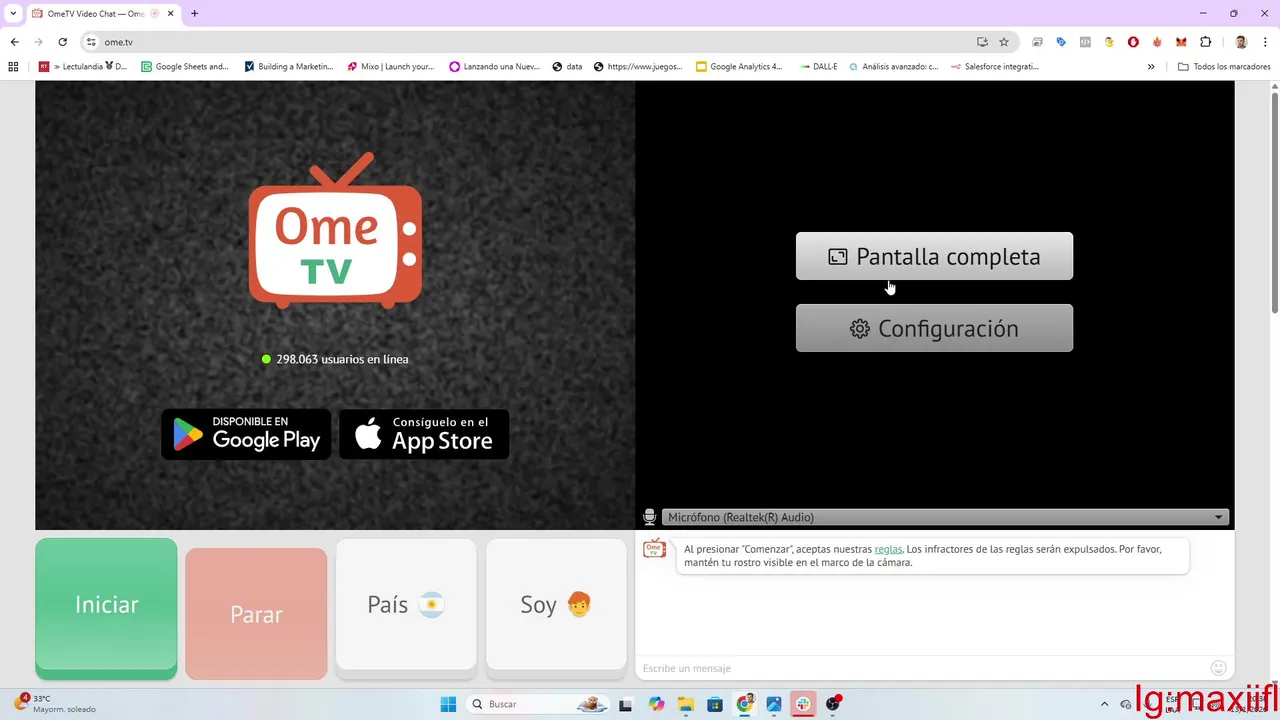Open Windows Start menu
The width and height of the screenshot is (1280, 720).
pyautogui.click(x=448, y=704)
